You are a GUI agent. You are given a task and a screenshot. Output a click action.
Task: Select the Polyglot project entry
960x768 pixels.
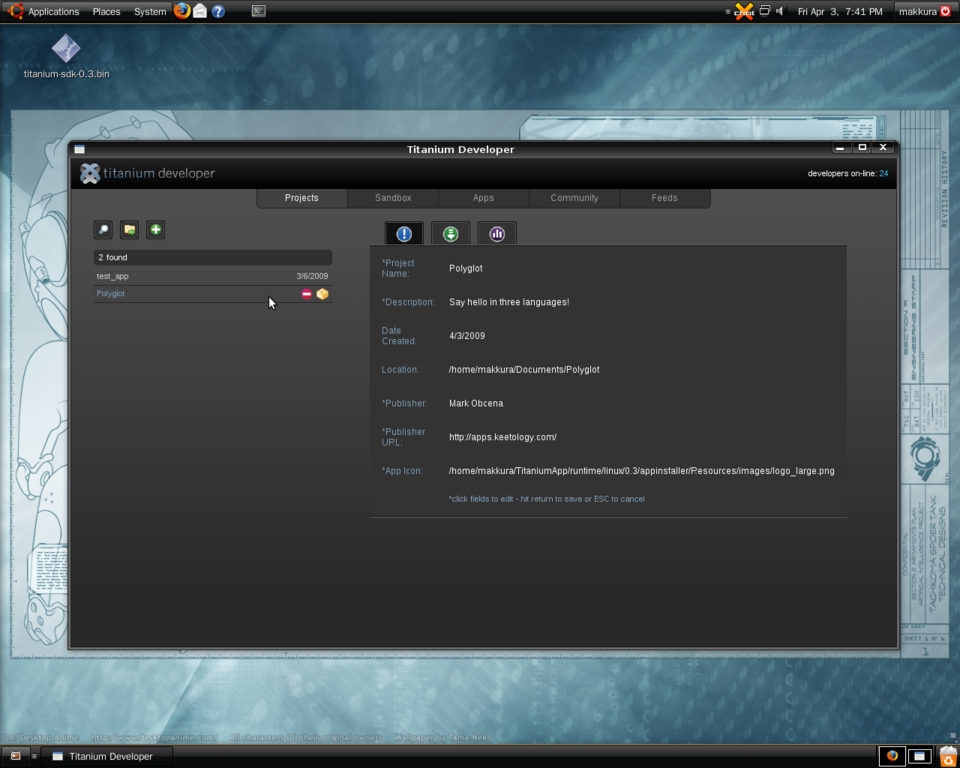pyautogui.click(x=110, y=293)
